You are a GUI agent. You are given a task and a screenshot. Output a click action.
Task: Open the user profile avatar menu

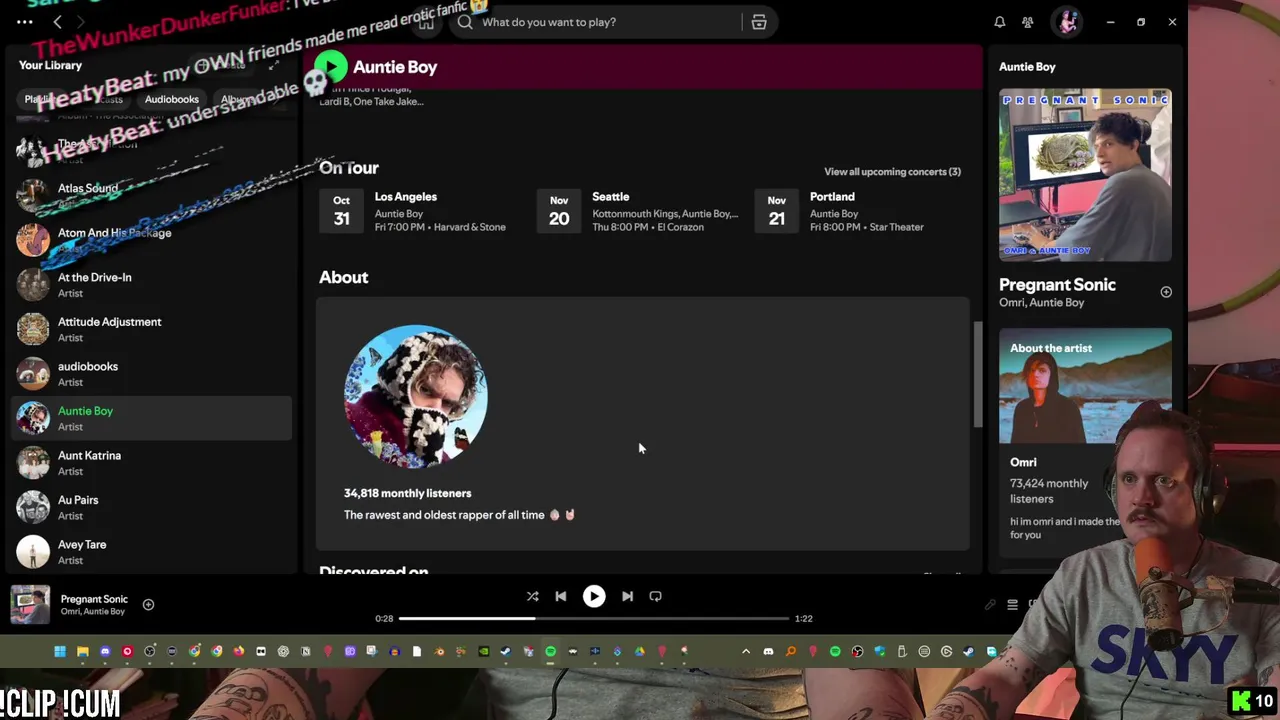tap(1067, 22)
